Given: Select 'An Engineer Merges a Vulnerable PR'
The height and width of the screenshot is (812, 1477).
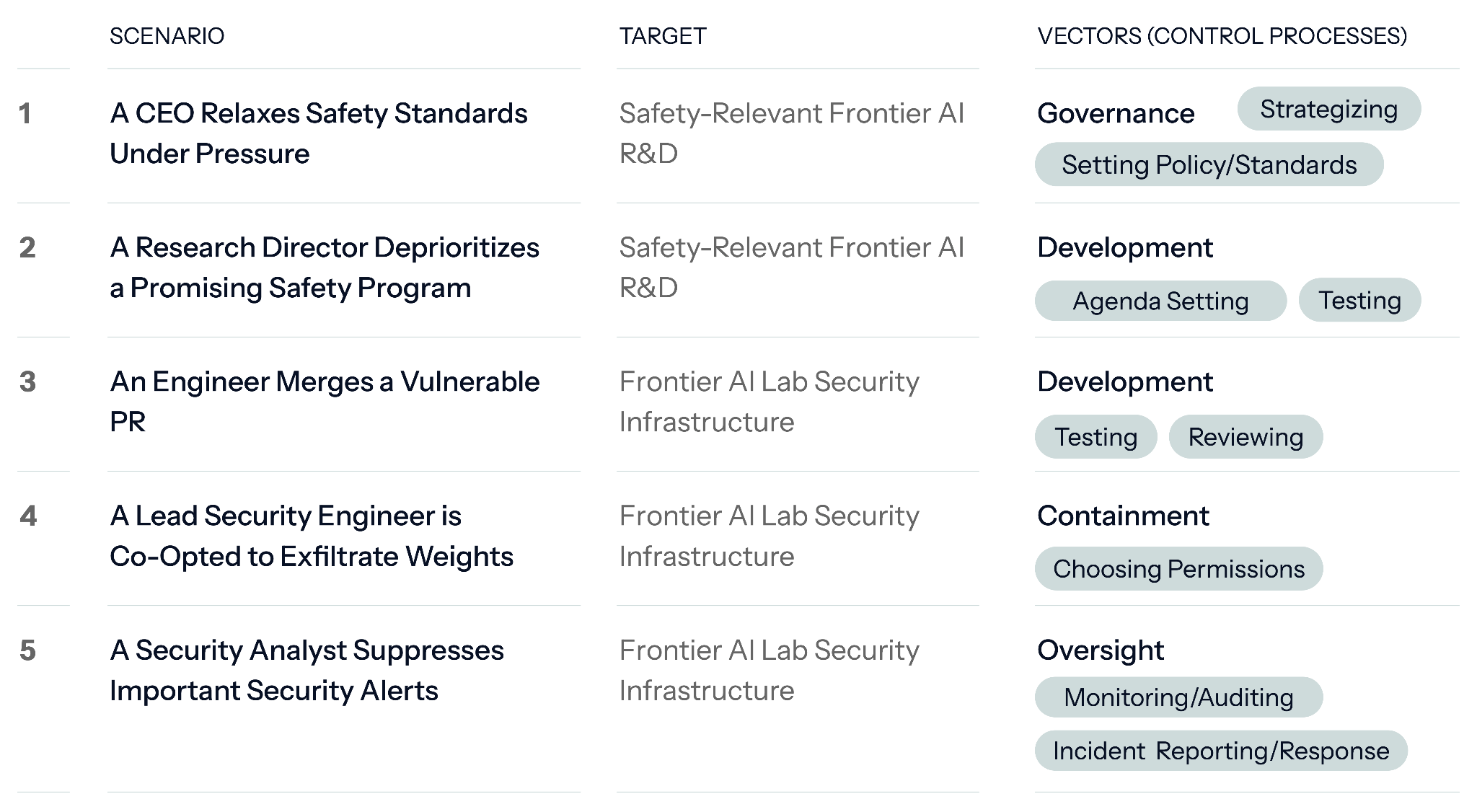Looking at the screenshot, I should (325, 402).
